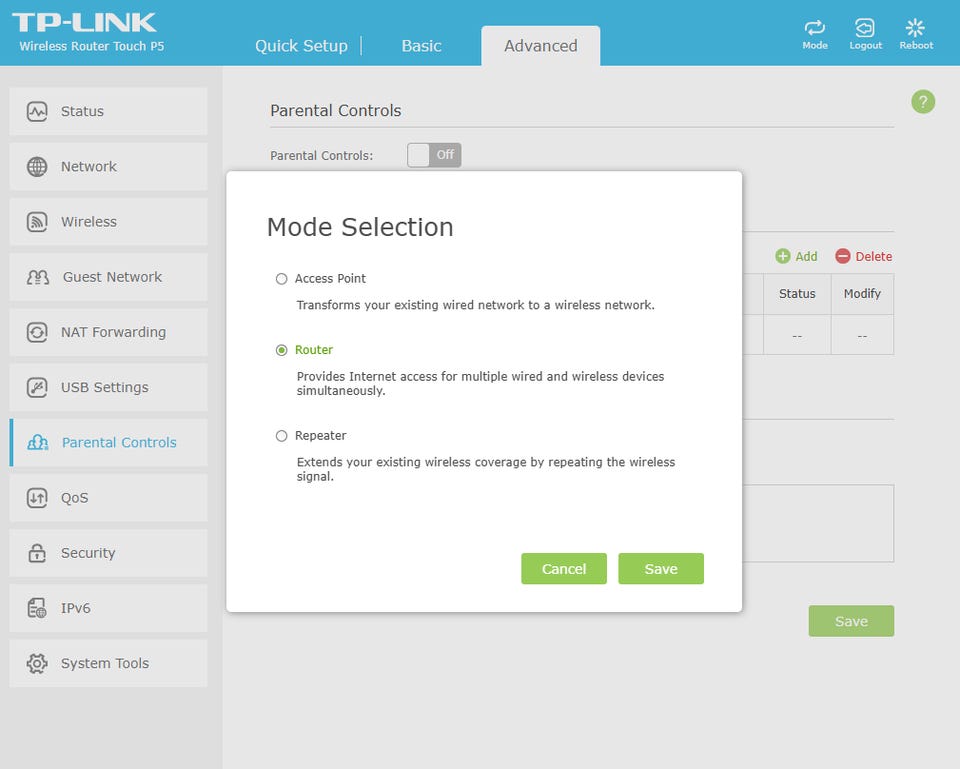Image resolution: width=960 pixels, height=769 pixels.
Task: Click the IPv6 menu label
Action: pos(75,608)
